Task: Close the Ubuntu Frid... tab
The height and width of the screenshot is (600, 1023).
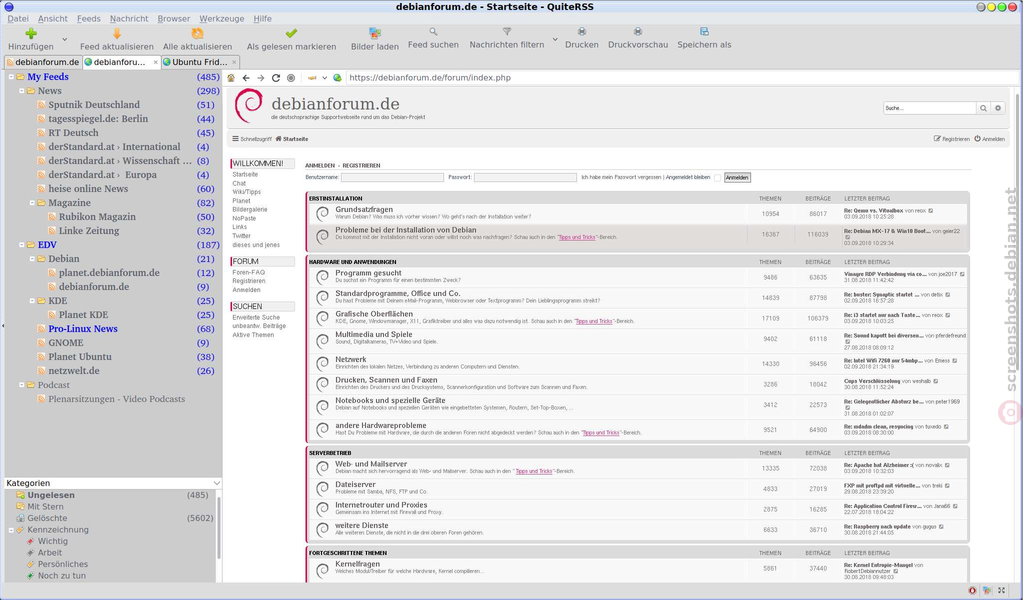Action: click(234, 62)
